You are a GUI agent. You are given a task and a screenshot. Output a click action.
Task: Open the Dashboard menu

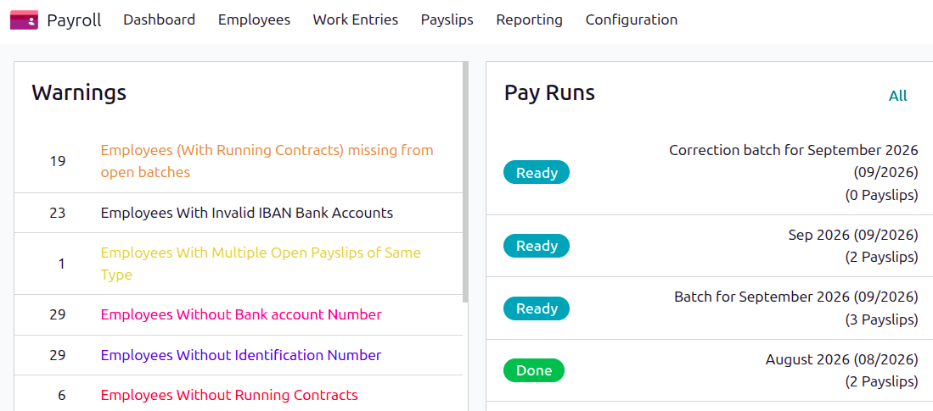[x=159, y=20]
